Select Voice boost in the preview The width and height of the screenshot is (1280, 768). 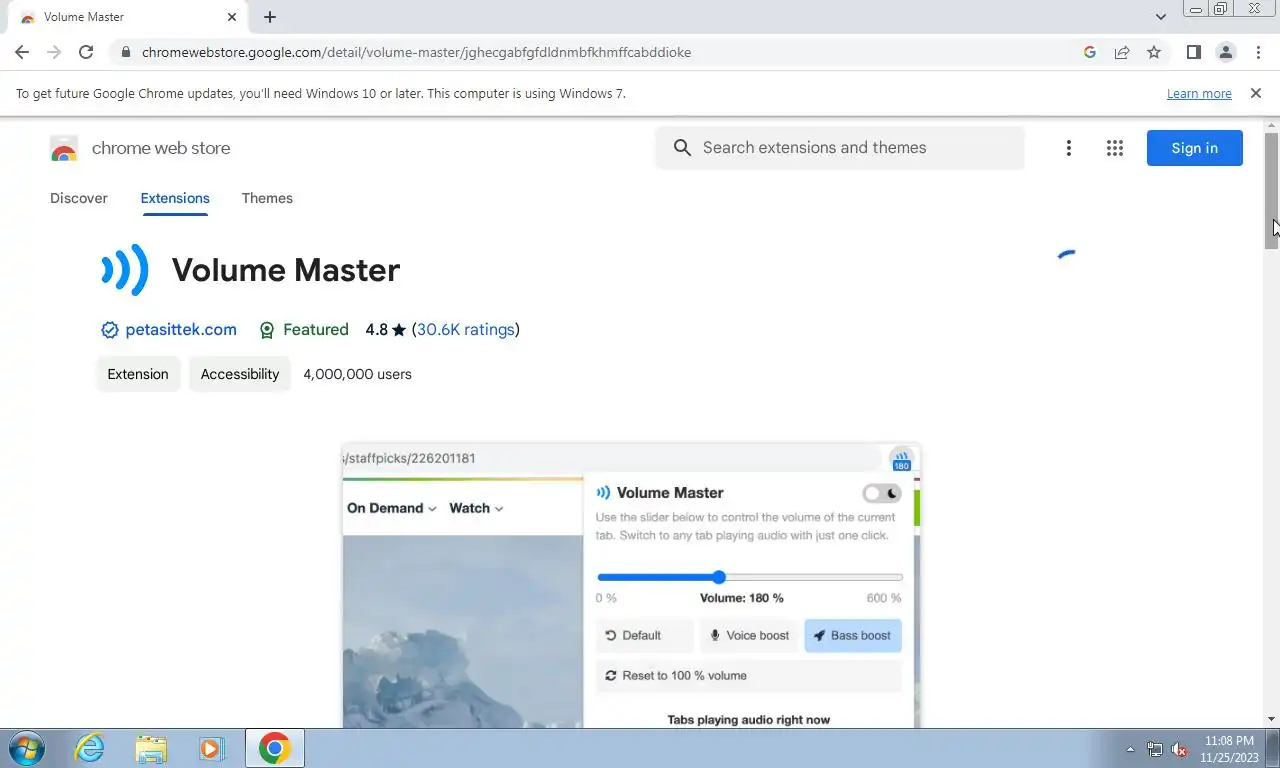[749, 636]
